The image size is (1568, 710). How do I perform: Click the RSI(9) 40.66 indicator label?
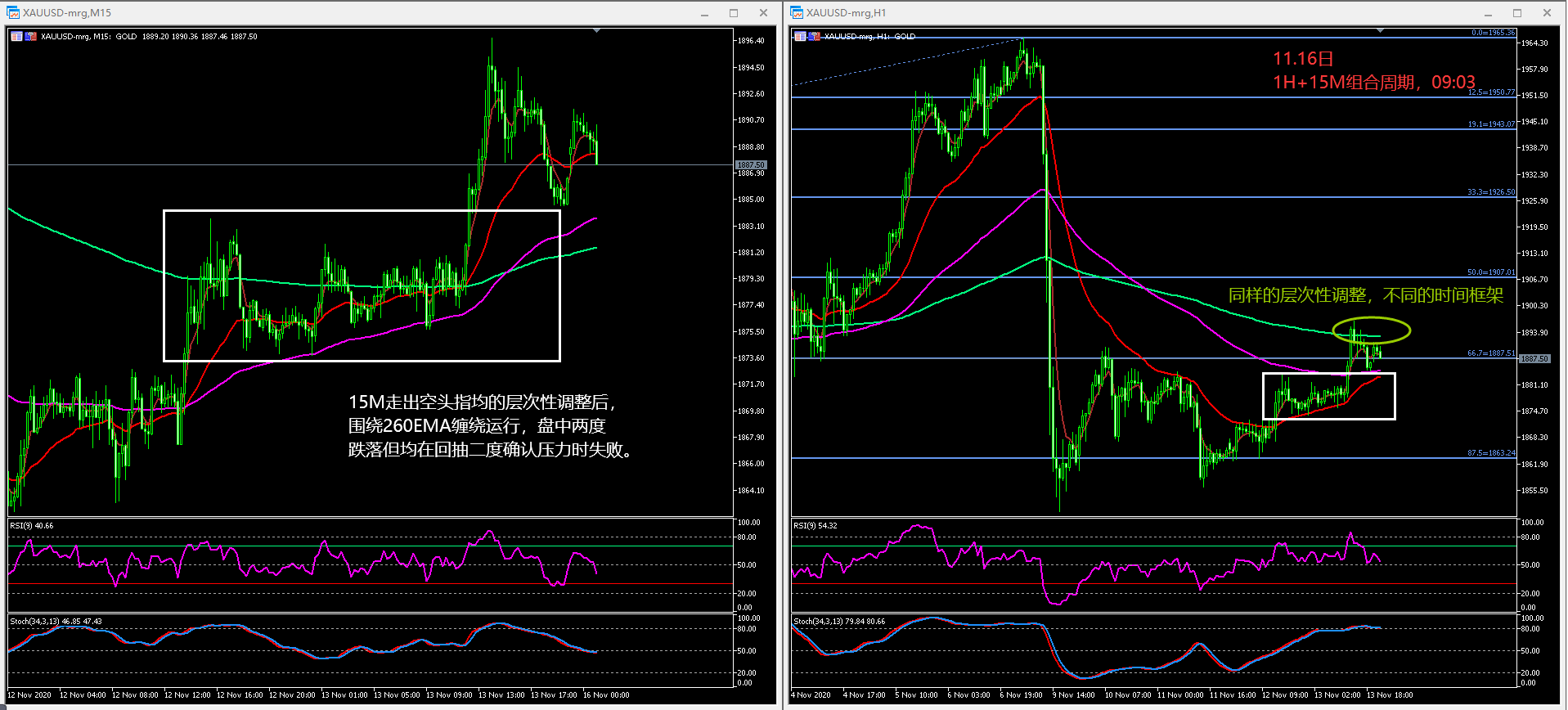(x=32, y=526)
